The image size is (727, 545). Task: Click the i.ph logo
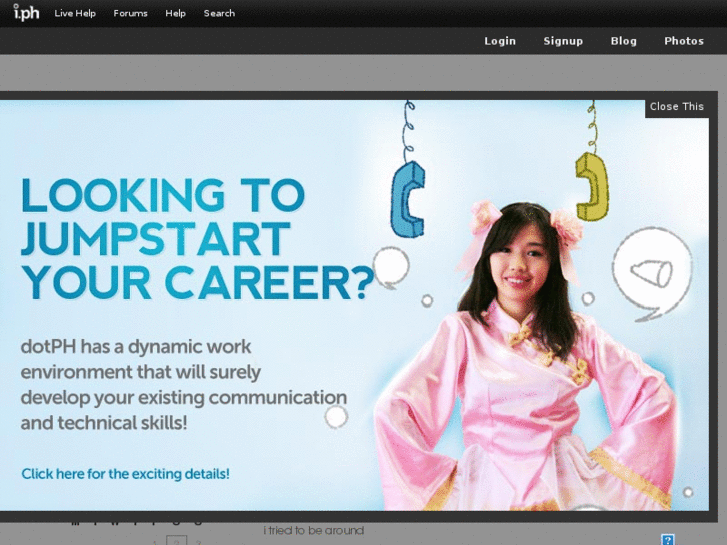click(x=26, y=13)
